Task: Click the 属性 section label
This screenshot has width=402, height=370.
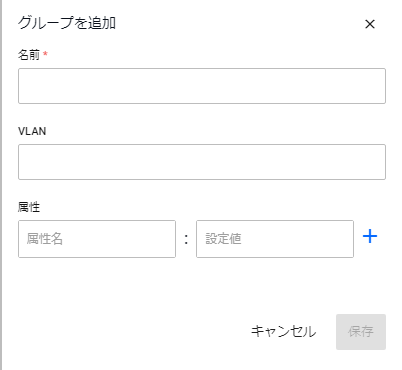Action: 29,207
